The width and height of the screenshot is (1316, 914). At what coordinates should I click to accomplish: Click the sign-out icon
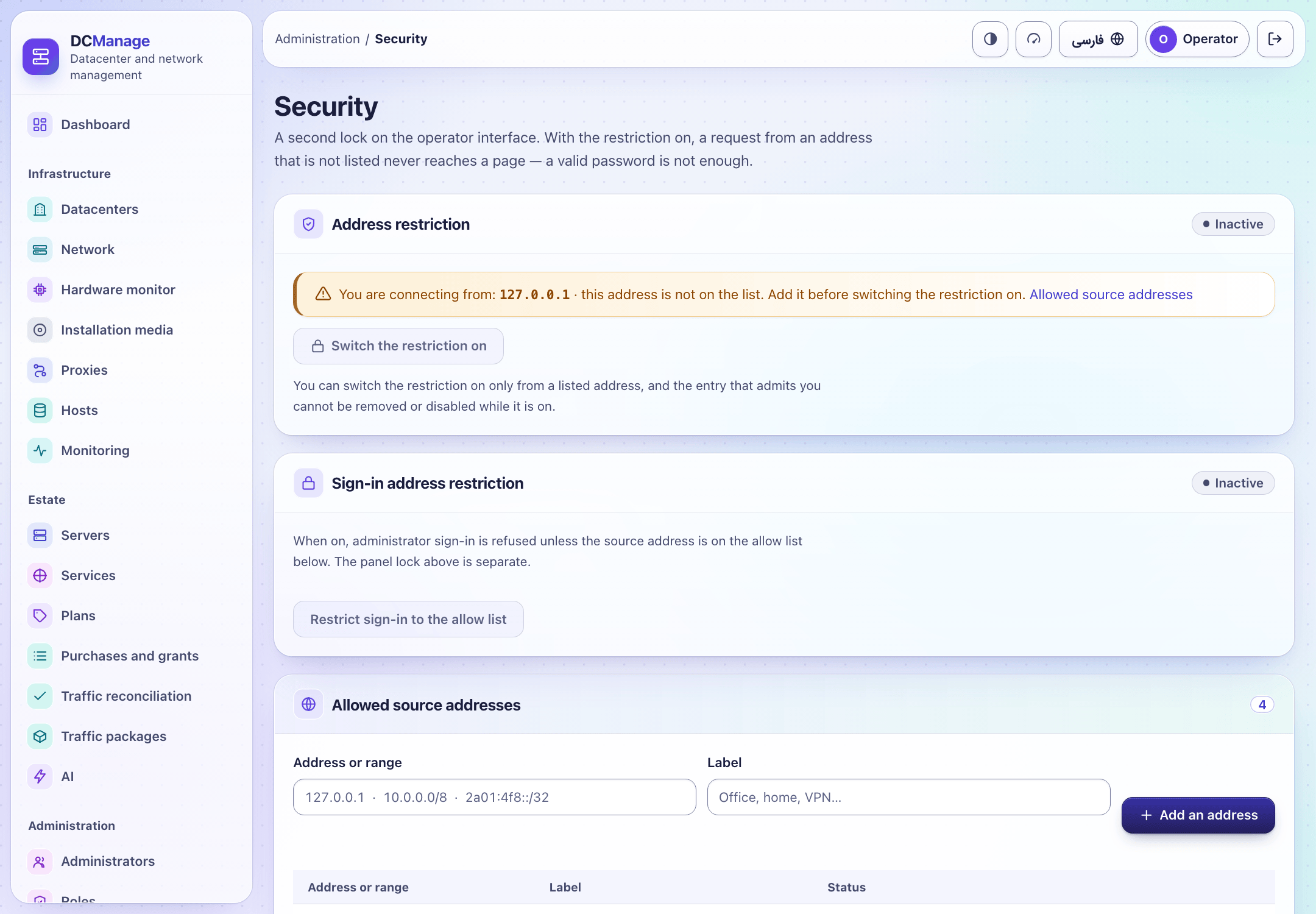pyautogui.click(x=1275, y=39)
